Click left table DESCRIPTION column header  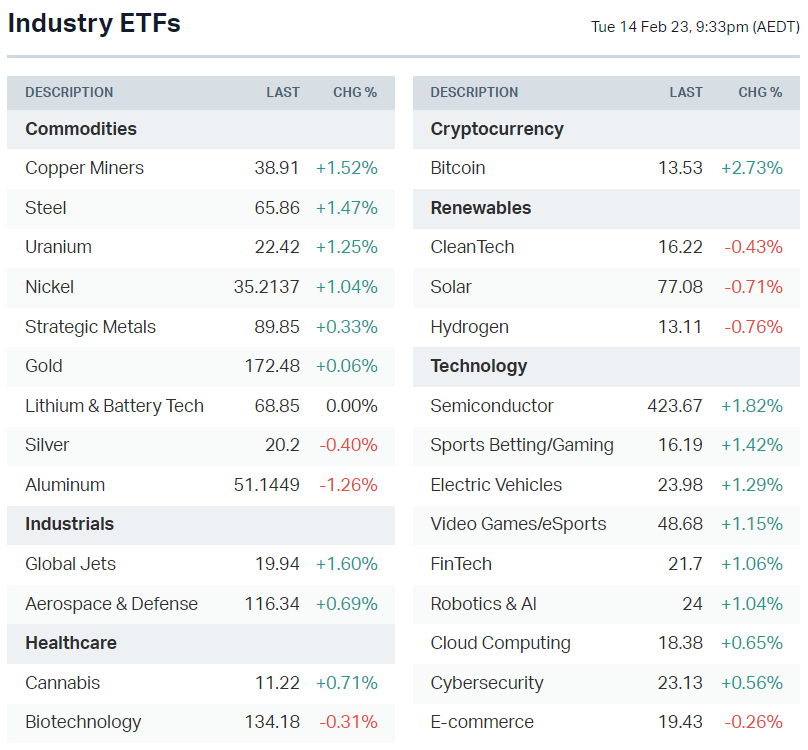coord(69,92)
